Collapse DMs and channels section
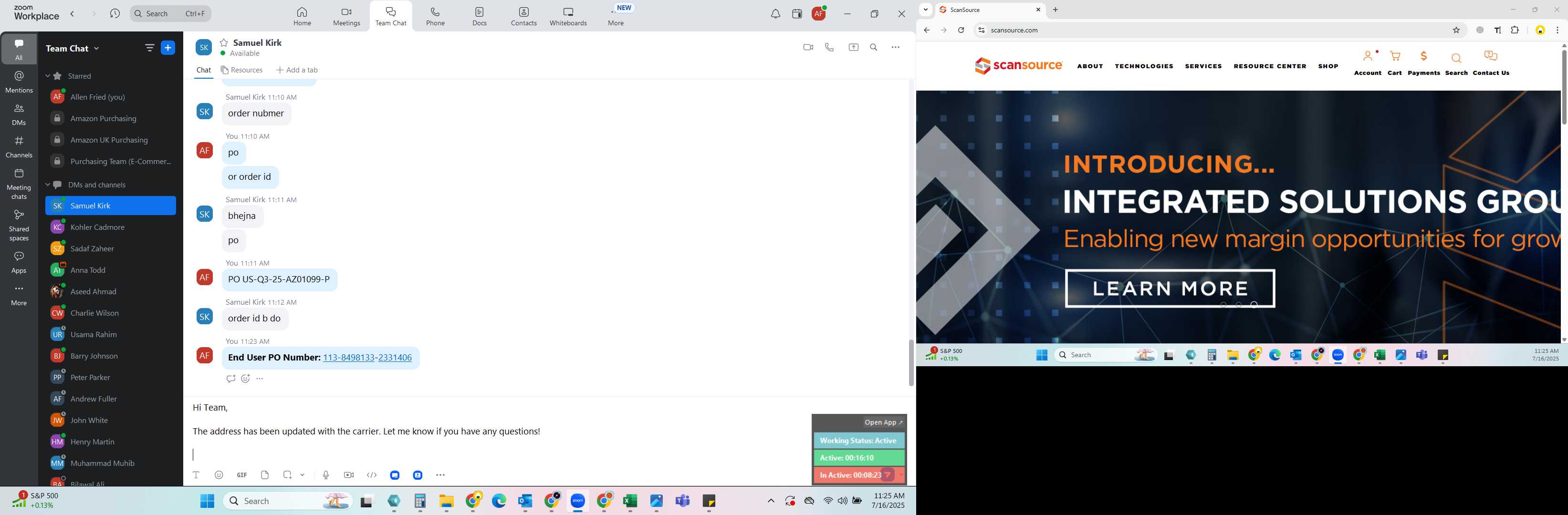Screen dimensions: 1568x515 [48, 185]
